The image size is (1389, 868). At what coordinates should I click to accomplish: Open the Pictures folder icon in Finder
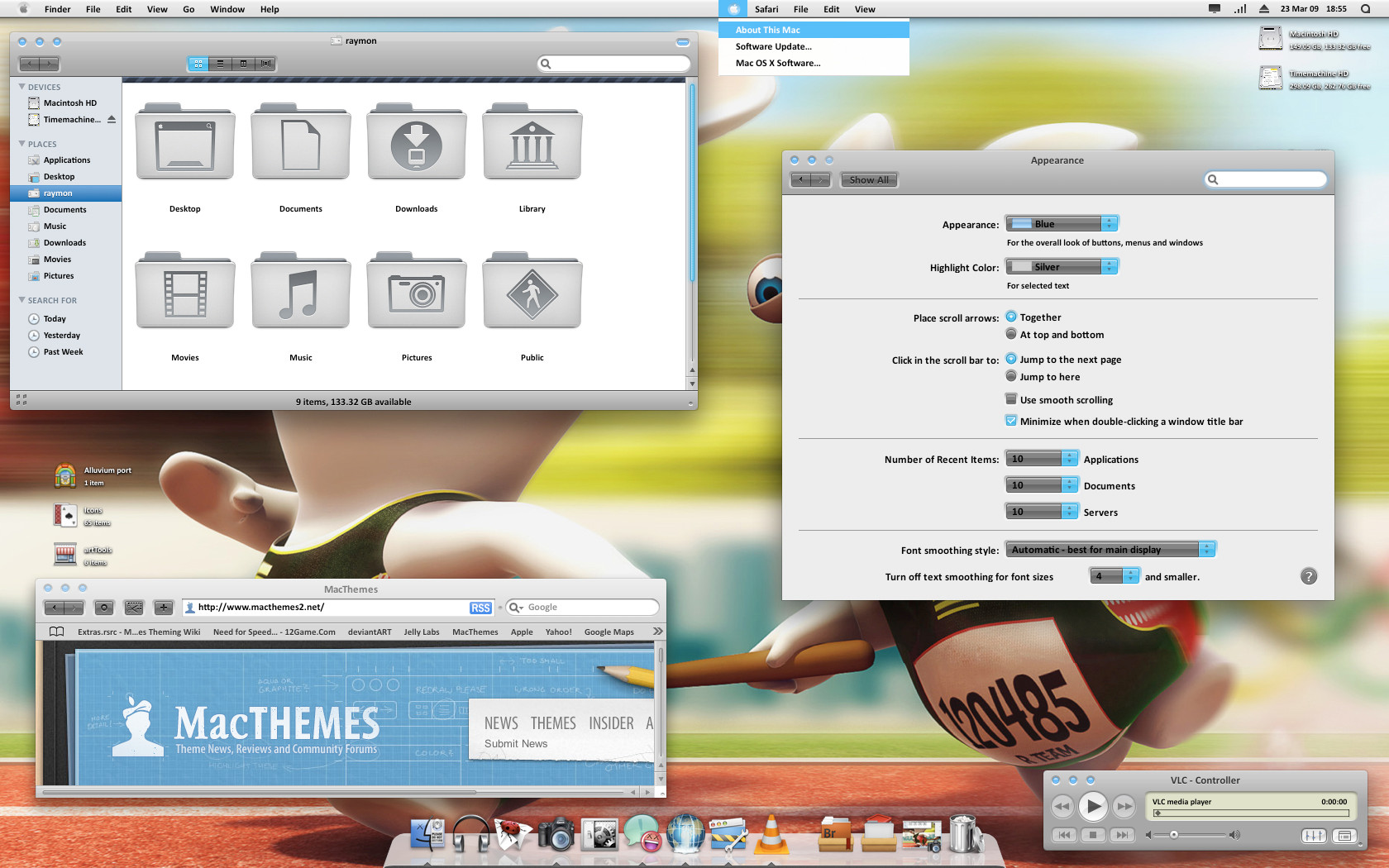pyautogui.click(x=417, y=291)
